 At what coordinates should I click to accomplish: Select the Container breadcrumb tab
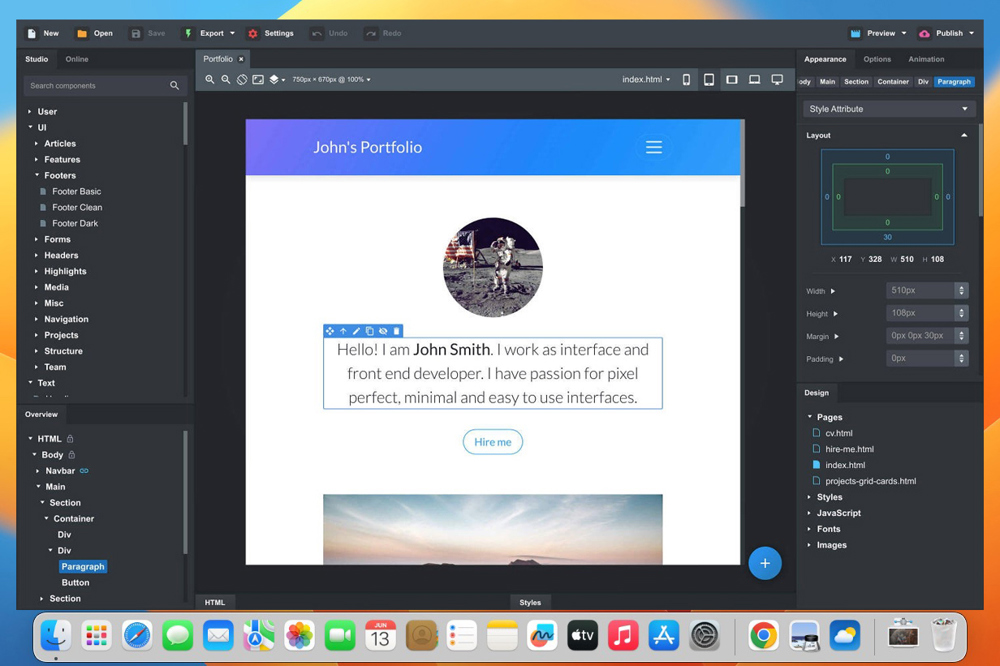893,82
